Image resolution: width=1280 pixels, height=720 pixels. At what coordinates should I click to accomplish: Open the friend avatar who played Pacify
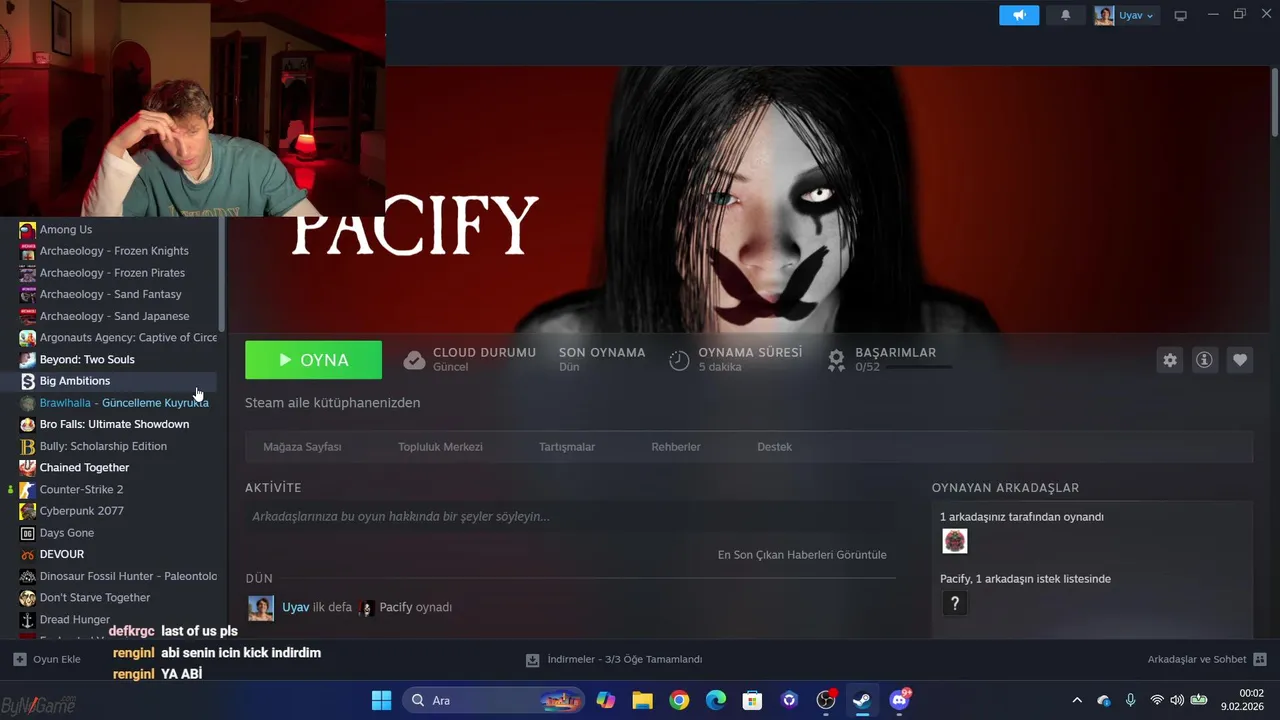click(955, 542)
